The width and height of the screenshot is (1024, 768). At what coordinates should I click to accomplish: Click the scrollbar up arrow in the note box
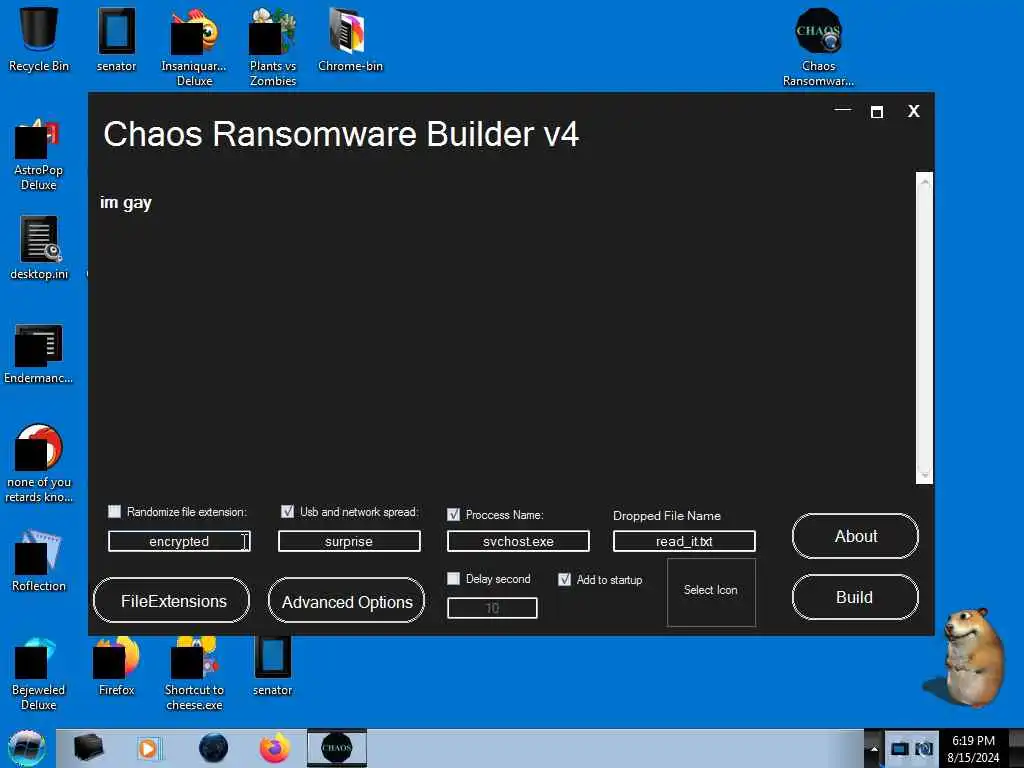coord(924,182)
